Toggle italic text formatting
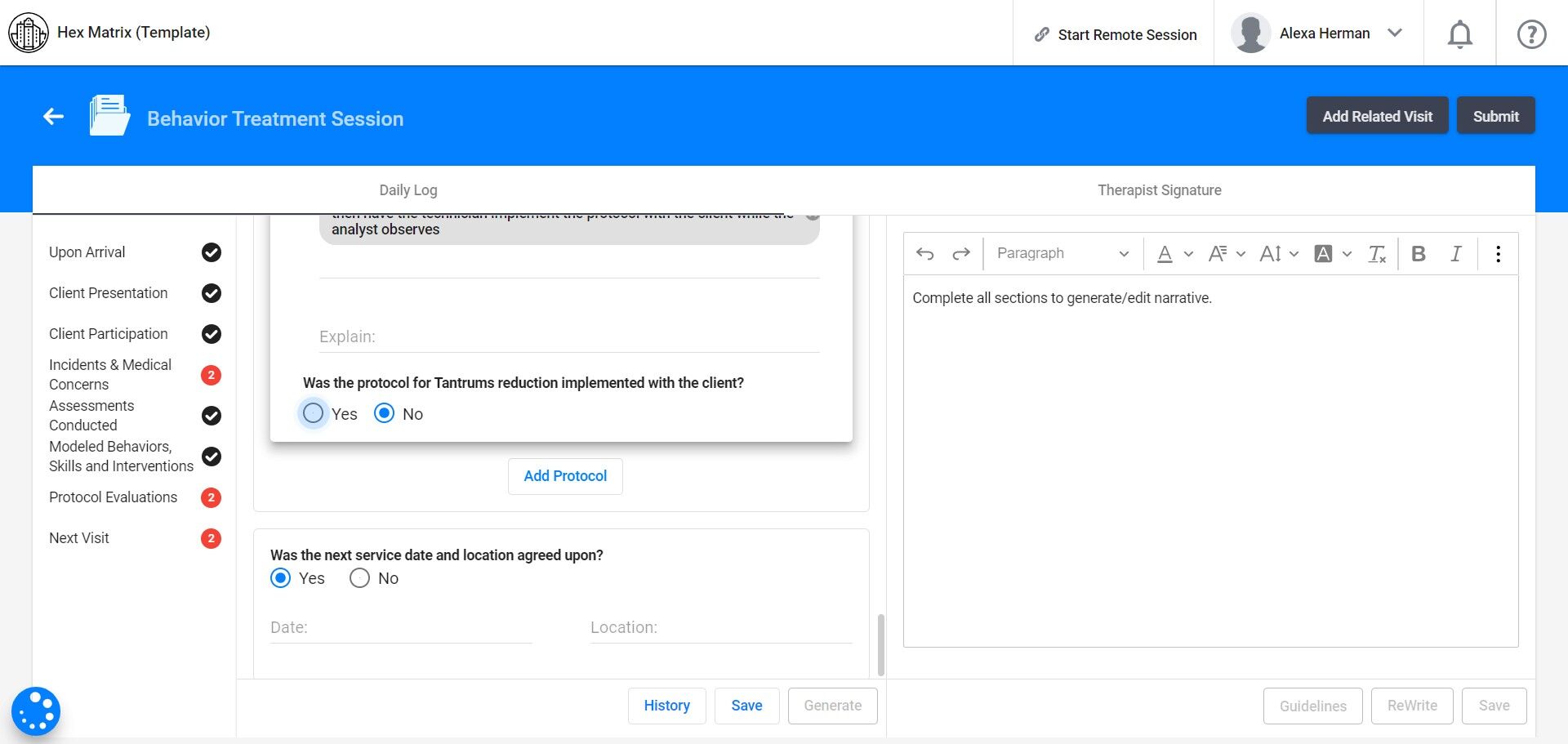 point(1455,254)
